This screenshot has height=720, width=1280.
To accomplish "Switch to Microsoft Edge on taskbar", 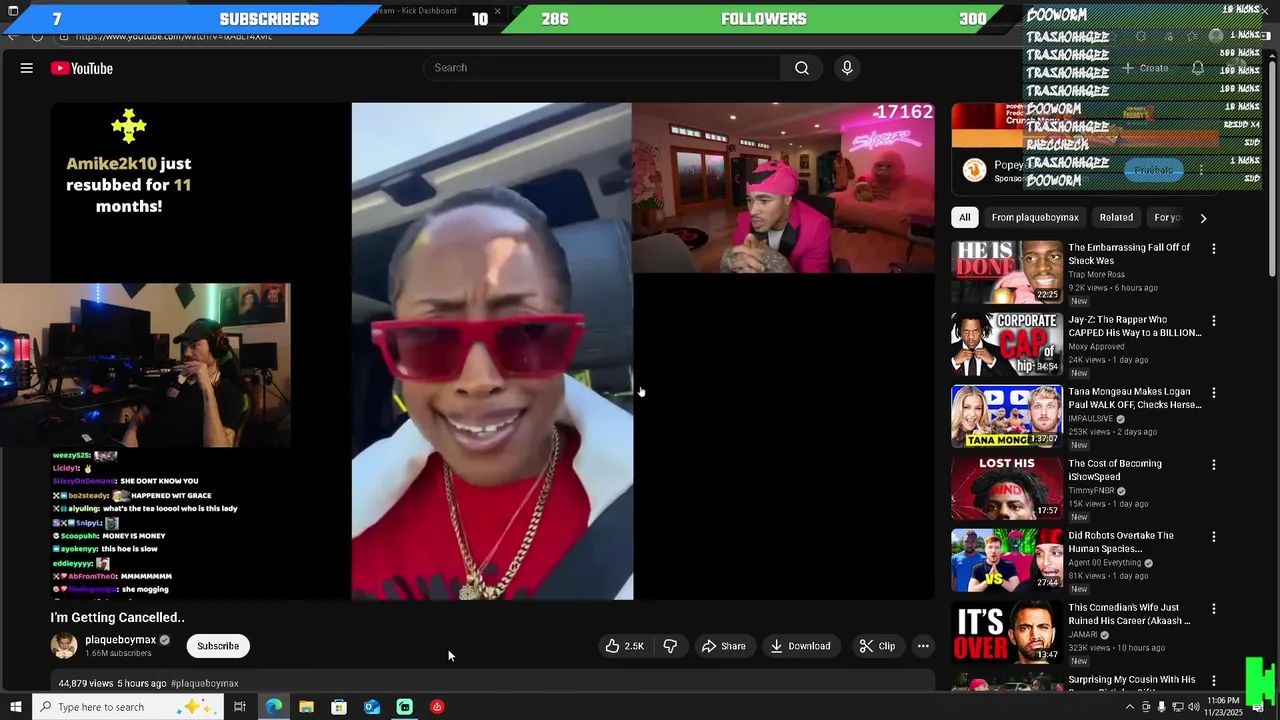I will [273, 707].
